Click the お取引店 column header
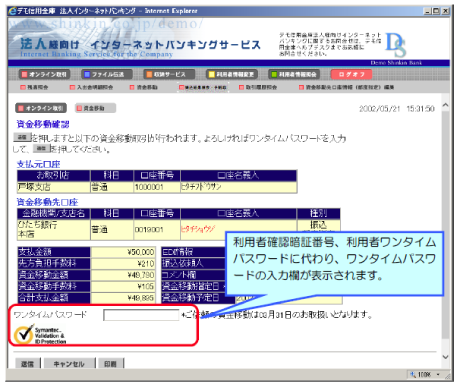This screenshot has width=460, height=386. (x=54, y=175)
